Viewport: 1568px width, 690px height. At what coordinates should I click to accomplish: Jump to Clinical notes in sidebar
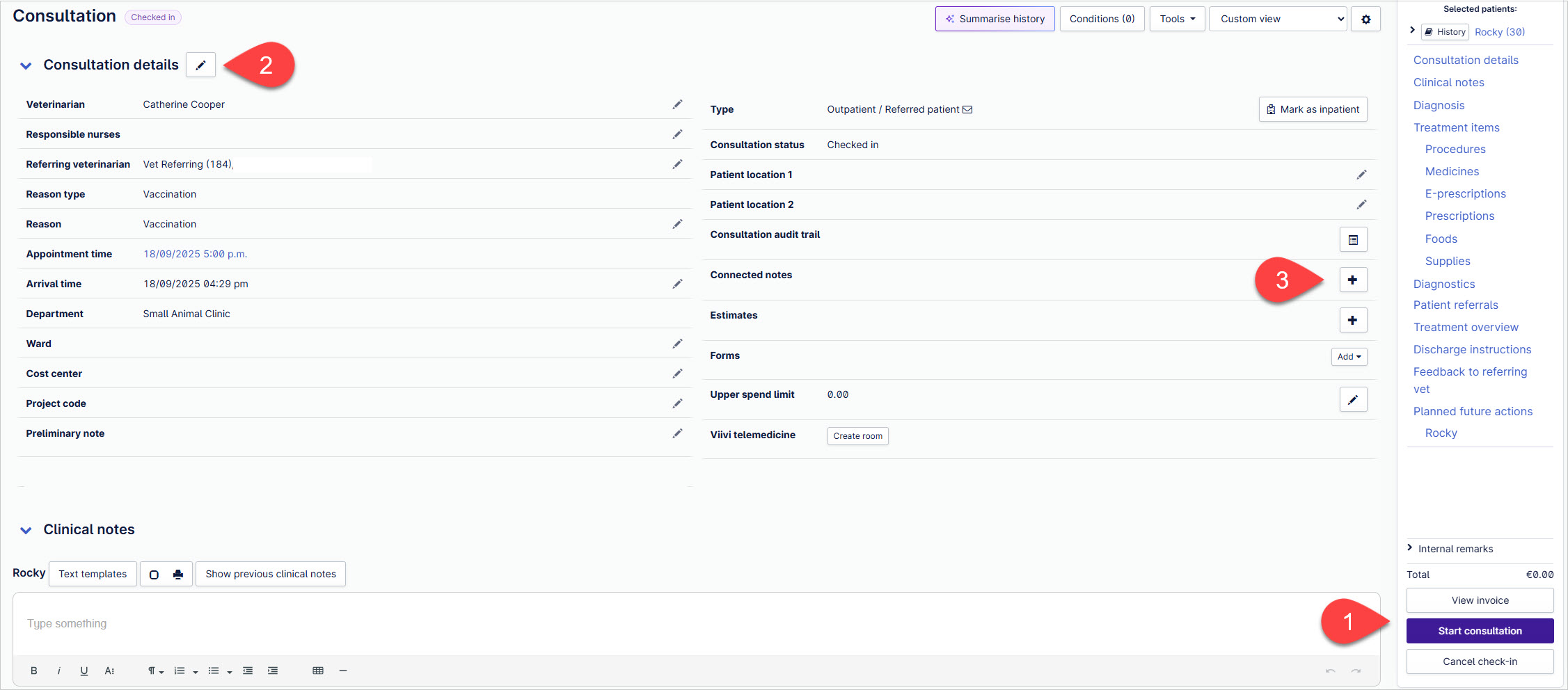tap(1448, 82)
